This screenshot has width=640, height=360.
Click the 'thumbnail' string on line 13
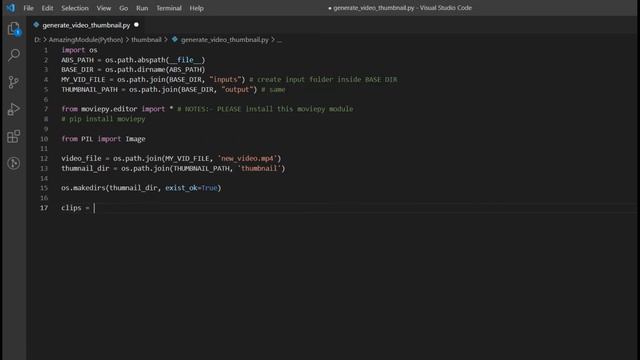259,168
